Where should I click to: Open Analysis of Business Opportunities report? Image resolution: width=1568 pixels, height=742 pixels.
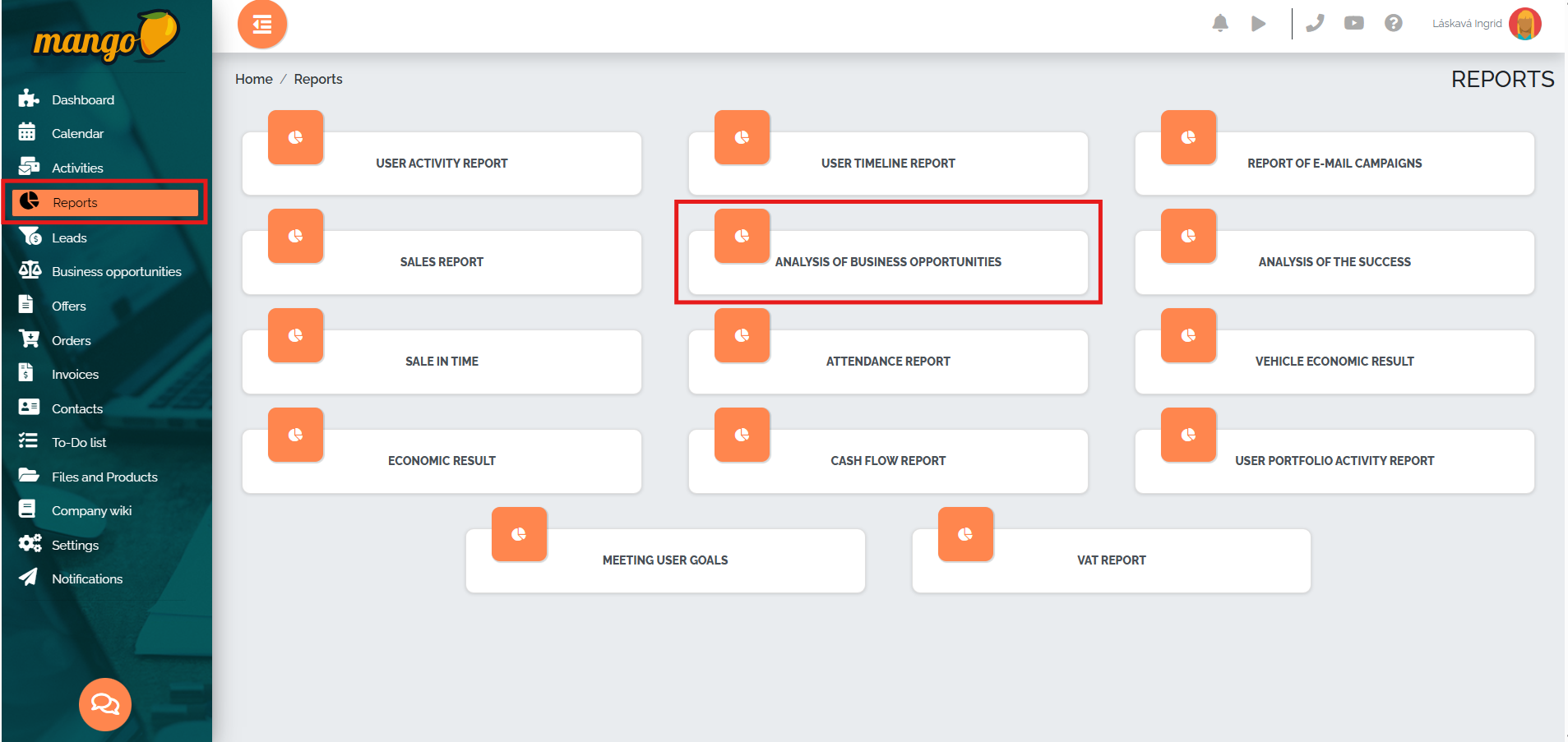tap(887, 262)
